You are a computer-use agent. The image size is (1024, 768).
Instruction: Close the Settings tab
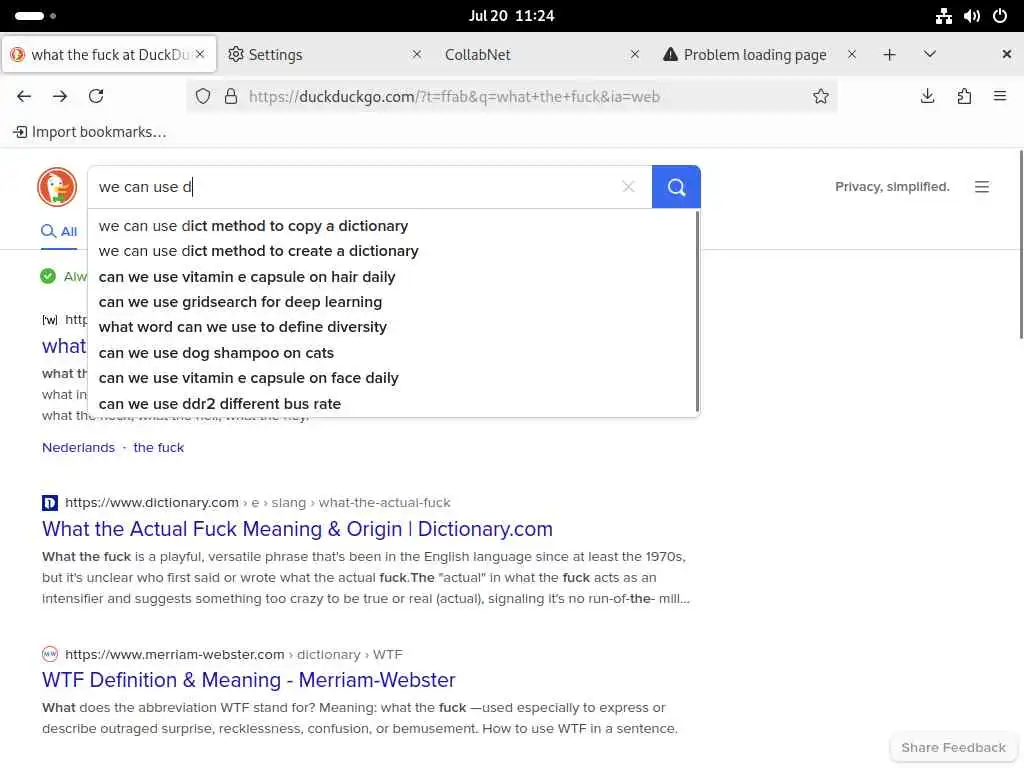tap(417, 55)
